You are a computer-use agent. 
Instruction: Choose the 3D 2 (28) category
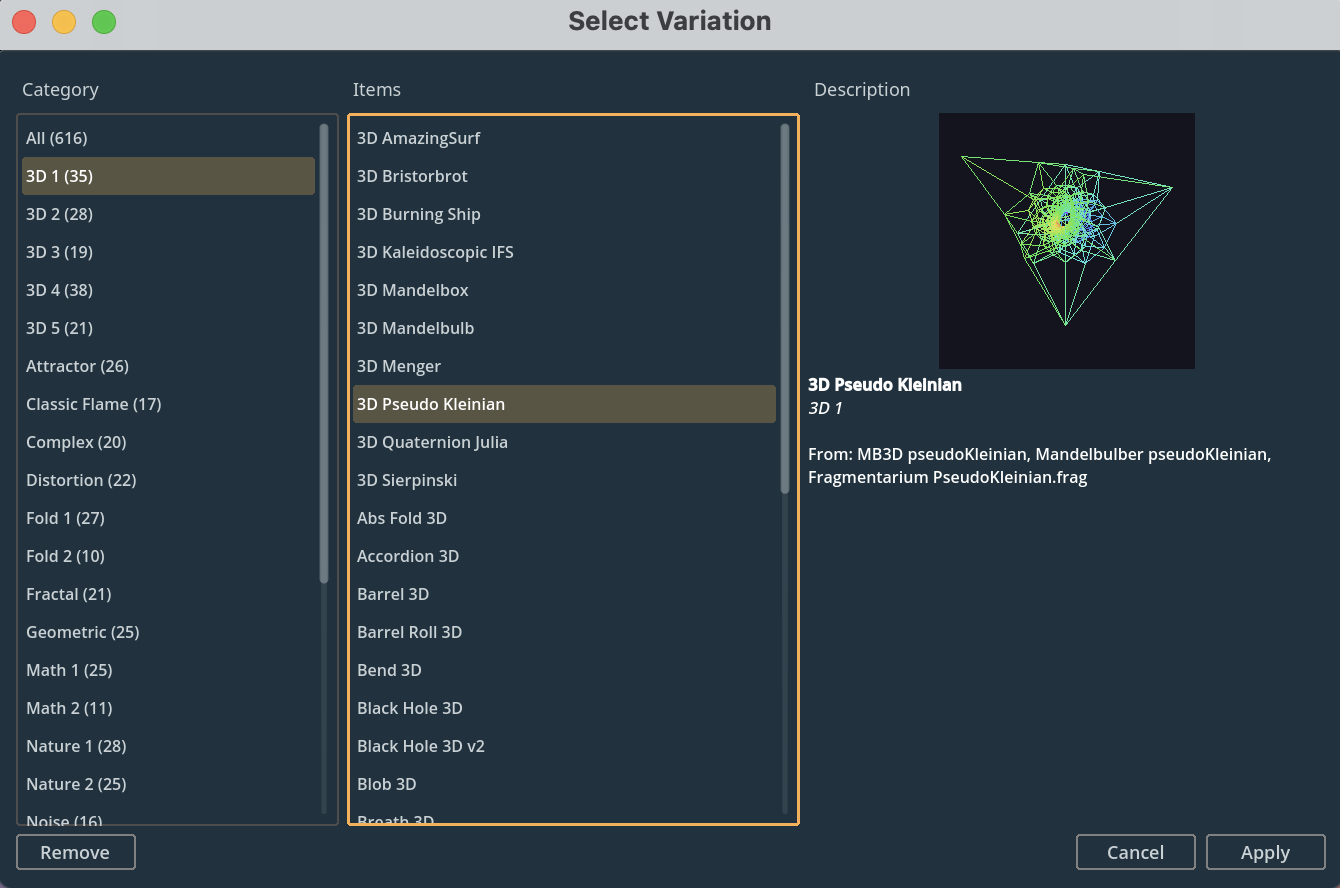168,214
